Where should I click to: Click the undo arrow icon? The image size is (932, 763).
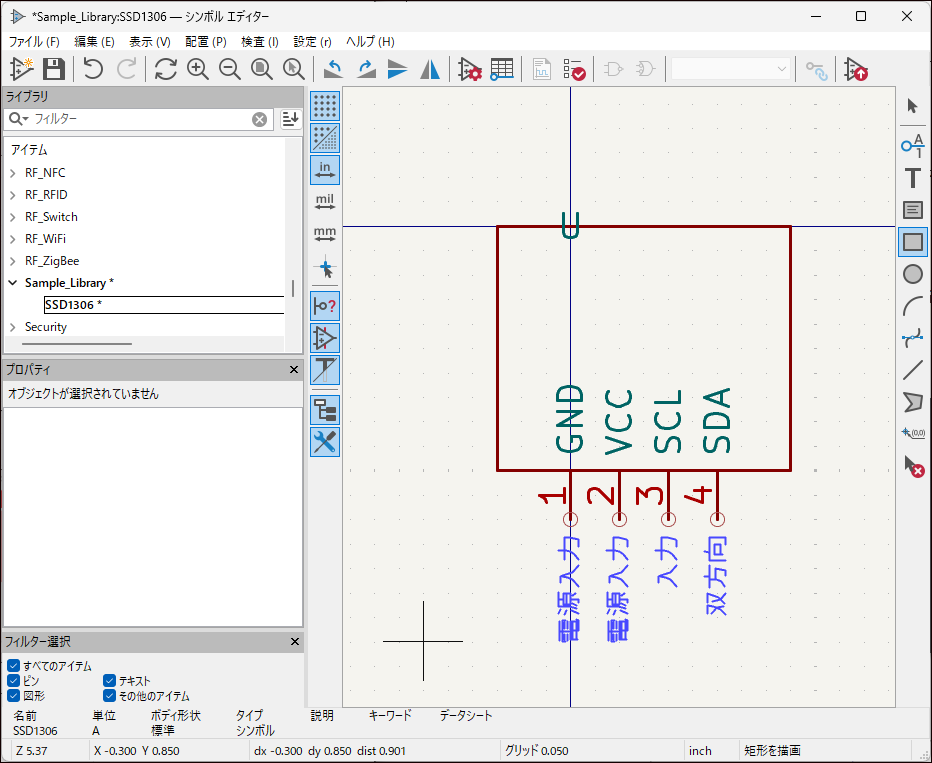tap(93, 69)
